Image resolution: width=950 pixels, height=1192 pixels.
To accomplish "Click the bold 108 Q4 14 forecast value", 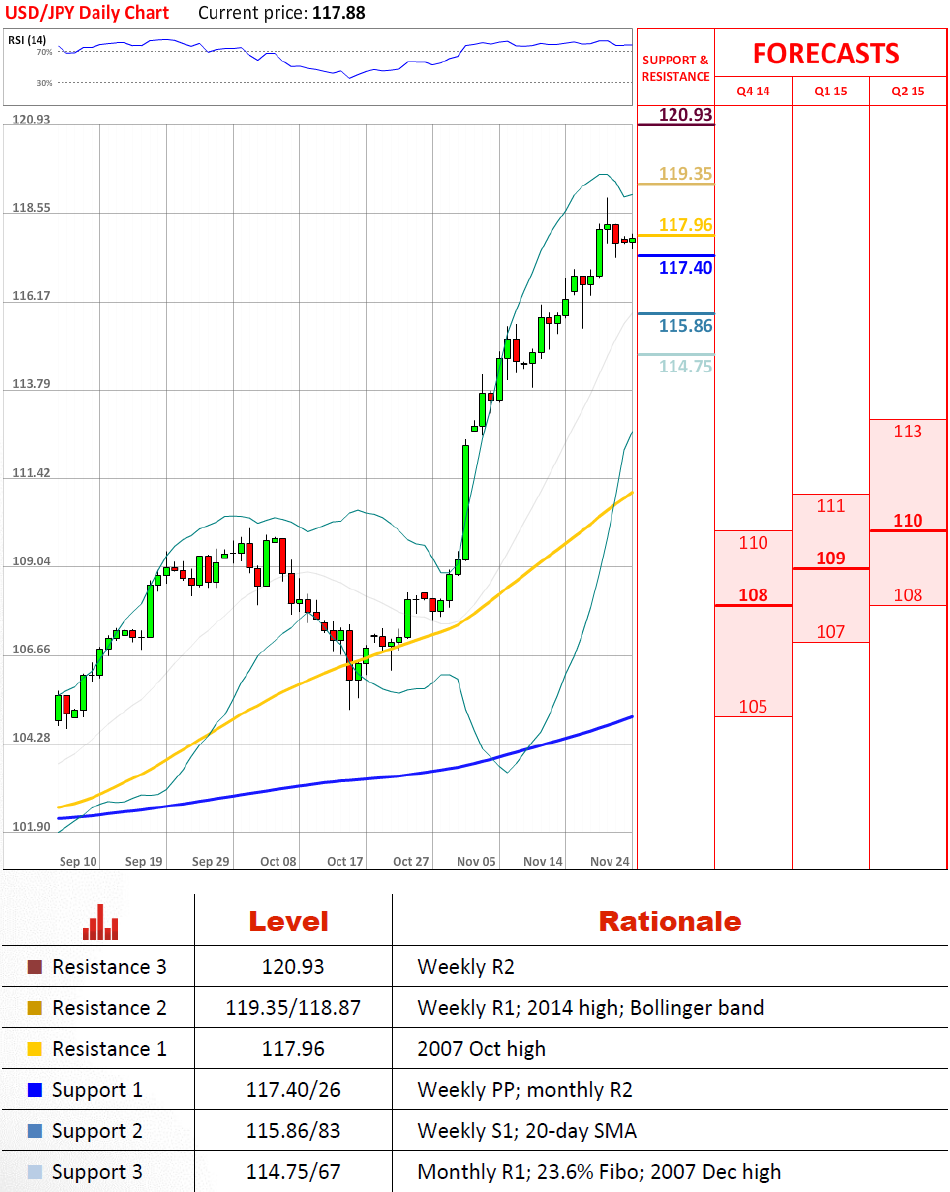I will [x=753, y=595].
